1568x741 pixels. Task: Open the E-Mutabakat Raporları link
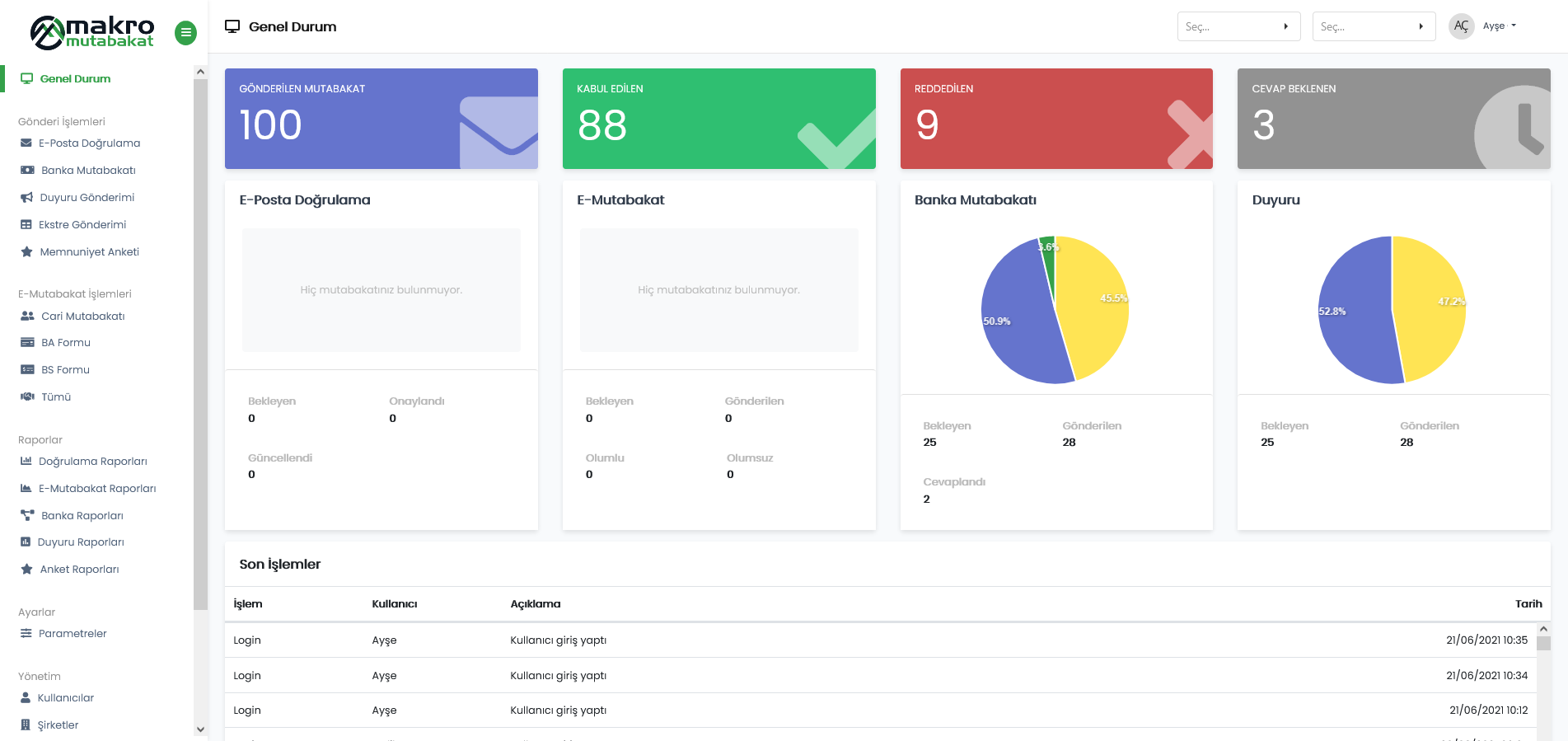(x=97, y=489)
